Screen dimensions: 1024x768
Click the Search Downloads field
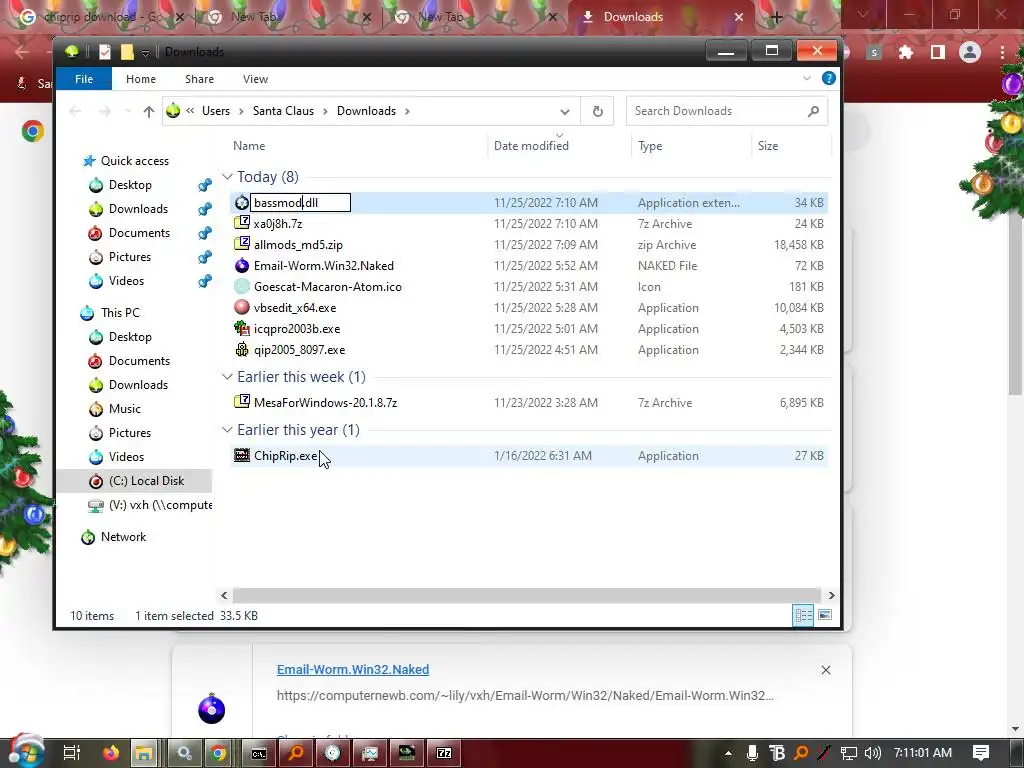727,111
